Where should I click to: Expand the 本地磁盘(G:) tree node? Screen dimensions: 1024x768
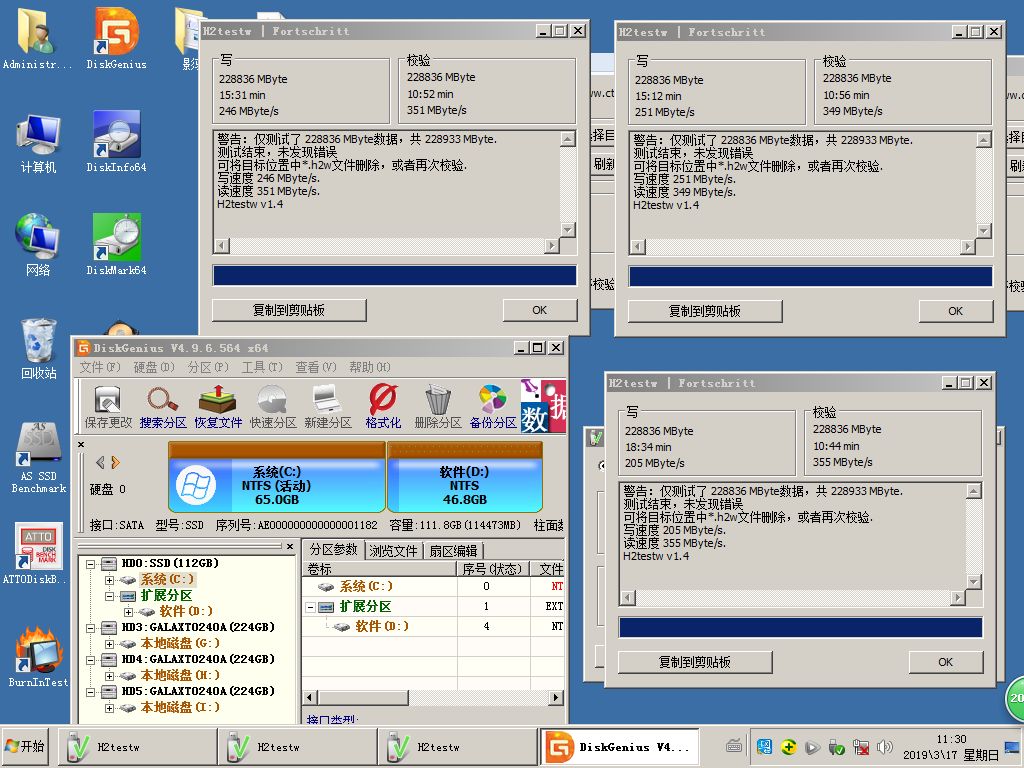point(109,644)
